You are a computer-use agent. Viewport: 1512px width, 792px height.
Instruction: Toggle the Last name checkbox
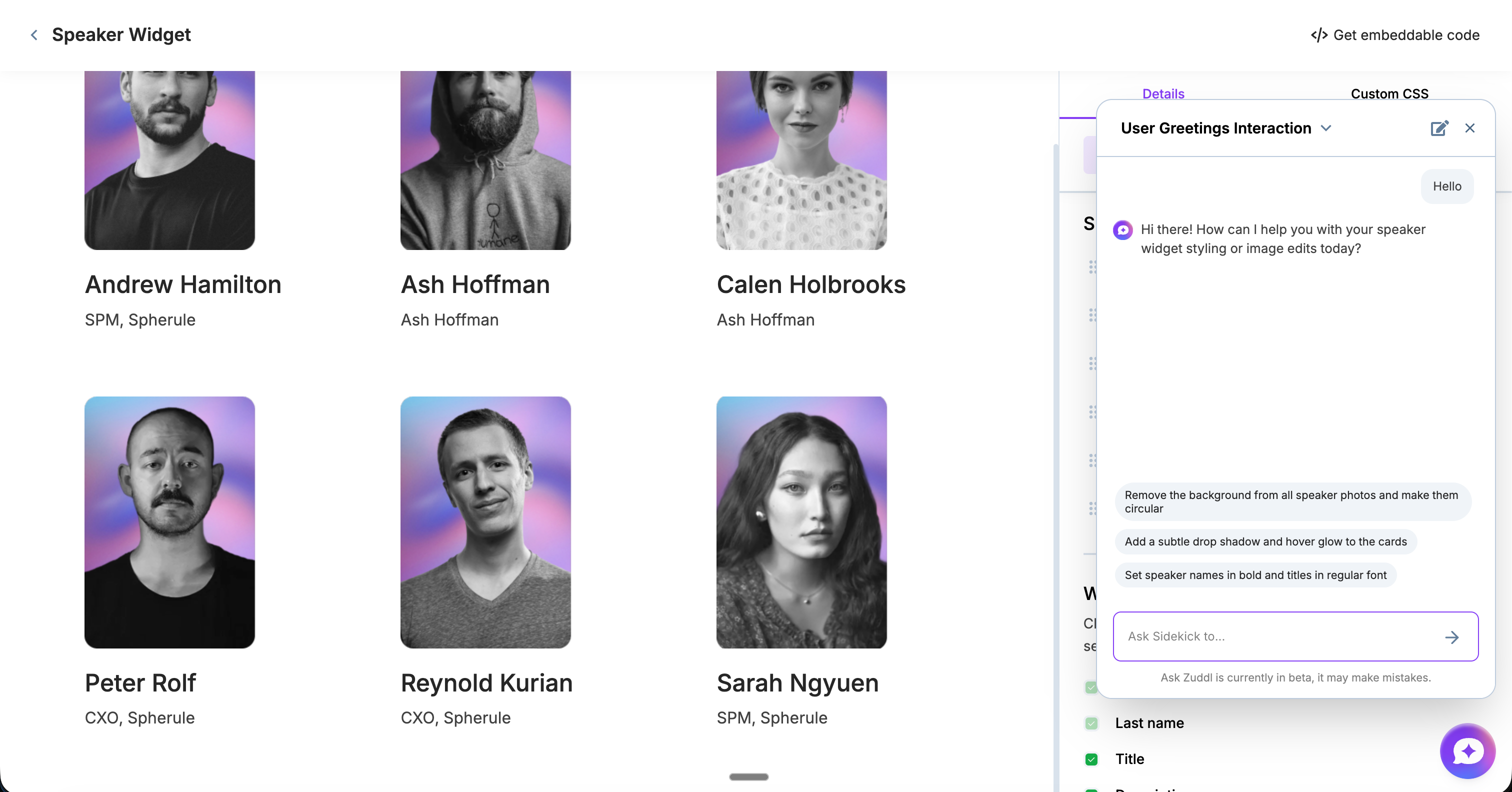coord(1091,723)
